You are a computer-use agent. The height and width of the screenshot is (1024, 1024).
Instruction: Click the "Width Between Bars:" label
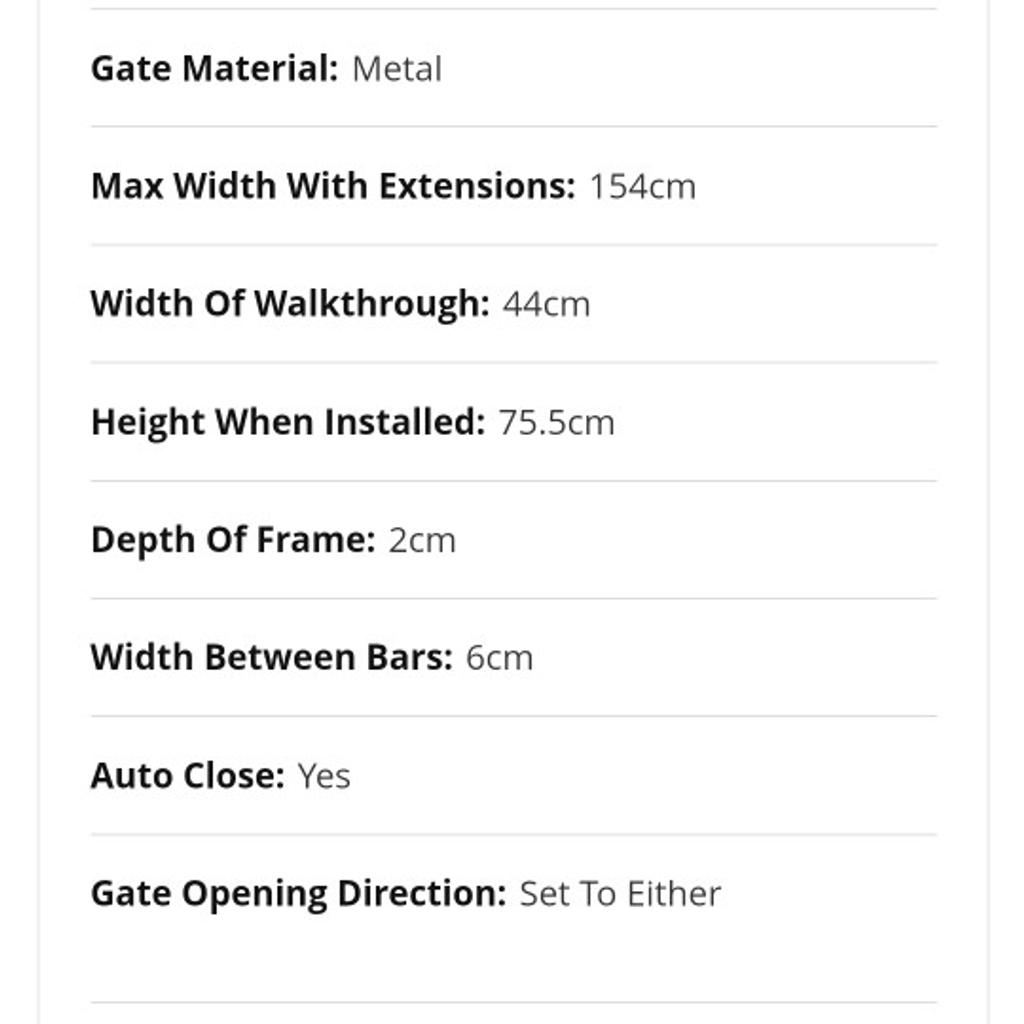(x=271, y=658)
